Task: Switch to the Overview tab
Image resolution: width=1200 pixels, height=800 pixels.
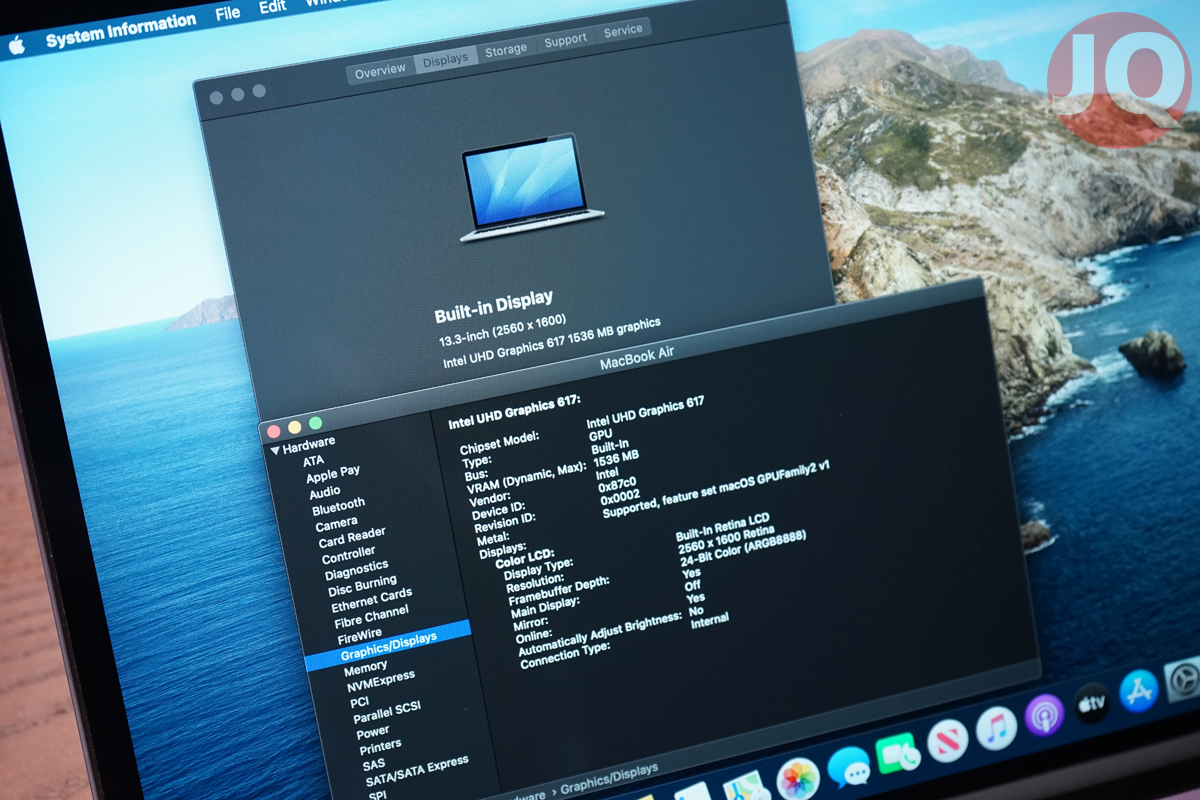Action: 380,71
